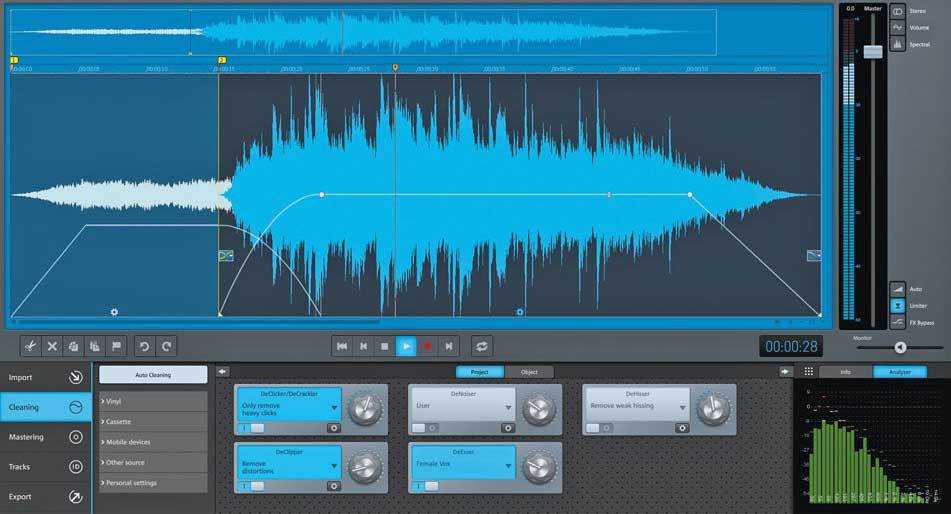Switch to the Spectral view icon
The width and height of the screenshot is (951, 514).
click(x=897, y=44)
